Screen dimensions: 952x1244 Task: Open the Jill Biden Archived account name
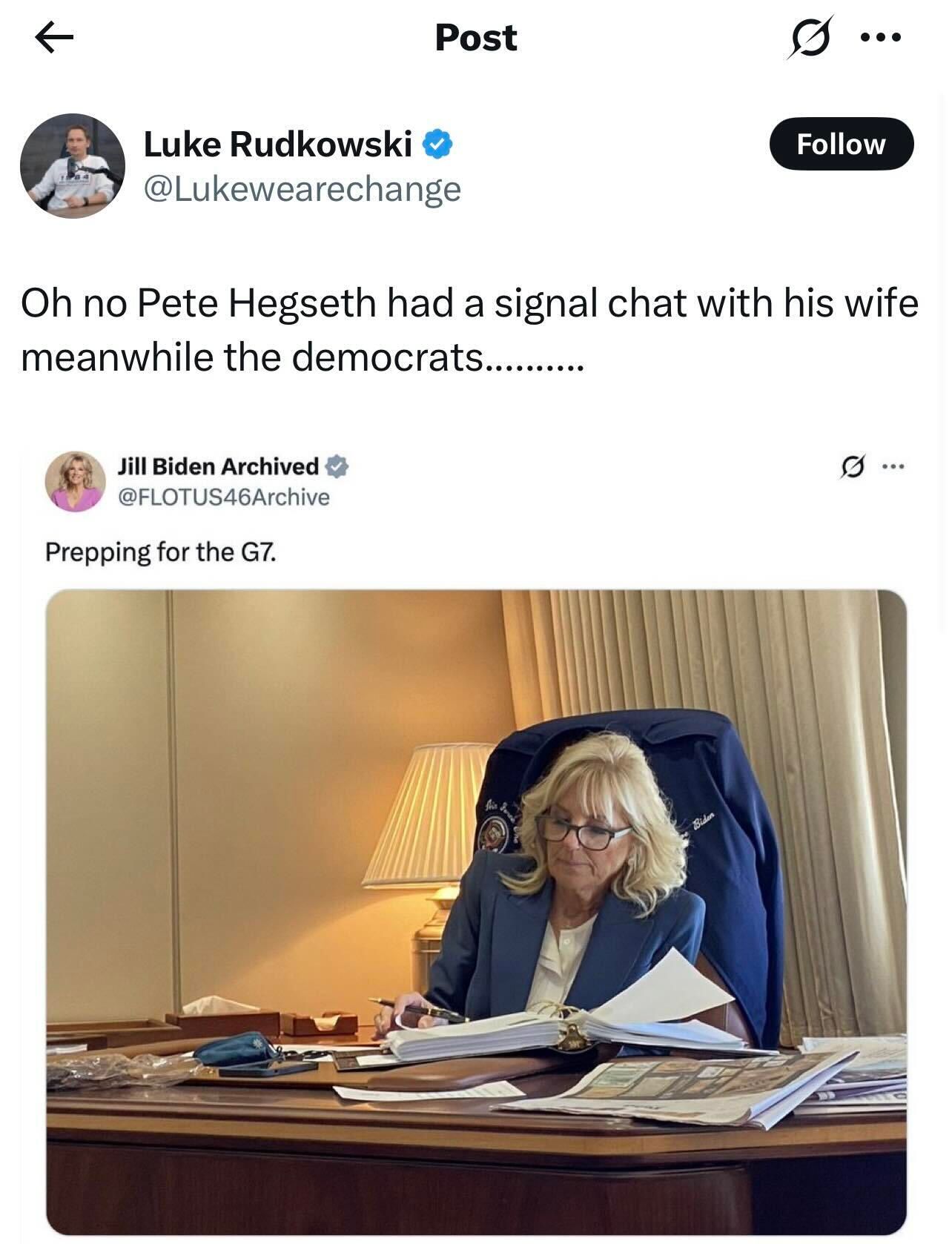218,466
